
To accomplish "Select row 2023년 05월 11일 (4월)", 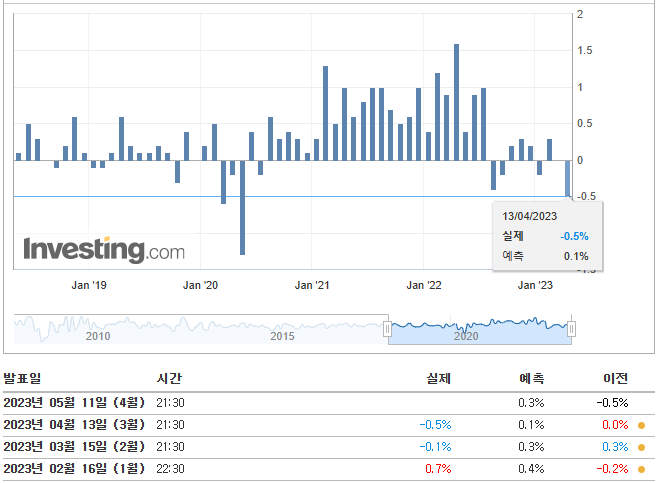I will [329, 403].
